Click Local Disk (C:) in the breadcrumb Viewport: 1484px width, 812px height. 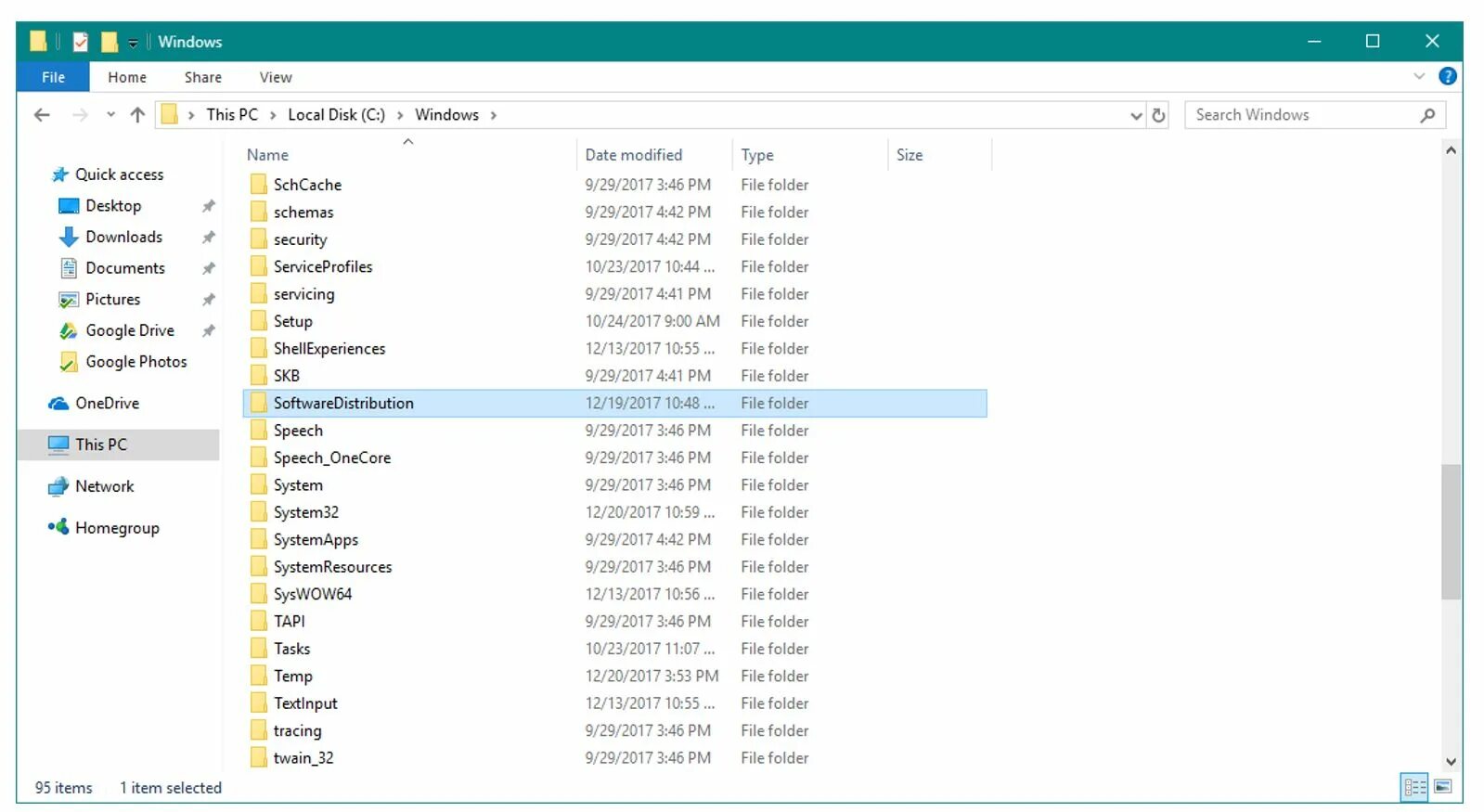pos(336,115)
